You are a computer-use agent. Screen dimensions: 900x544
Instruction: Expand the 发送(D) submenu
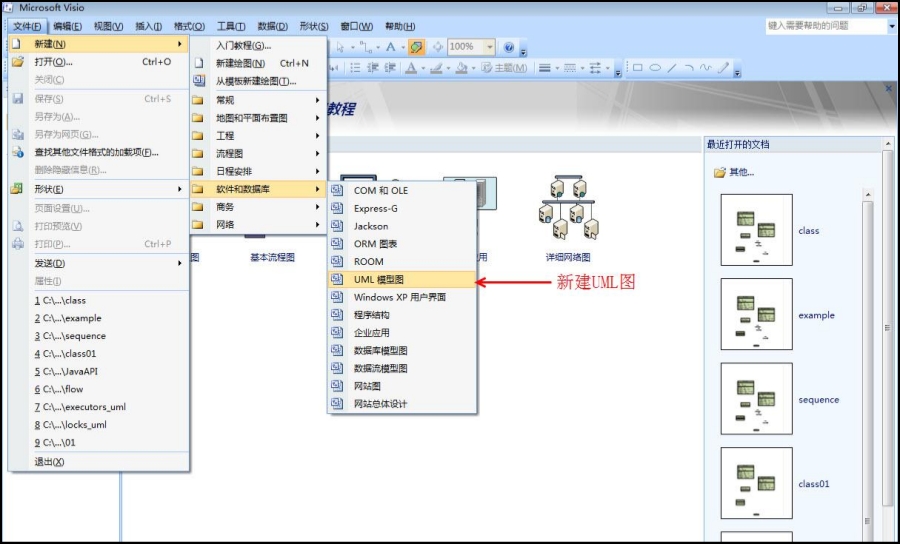coord(99,263)
